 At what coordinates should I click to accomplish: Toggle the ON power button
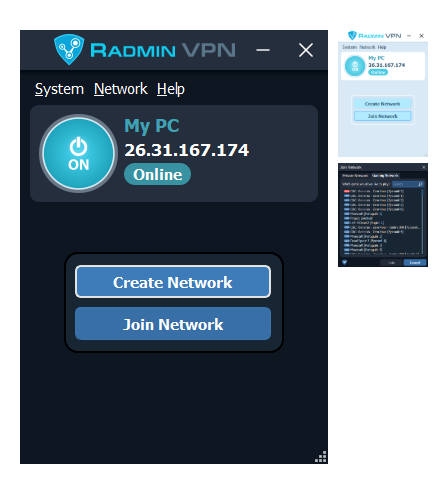pyautogui.click(x=78, y=153)
